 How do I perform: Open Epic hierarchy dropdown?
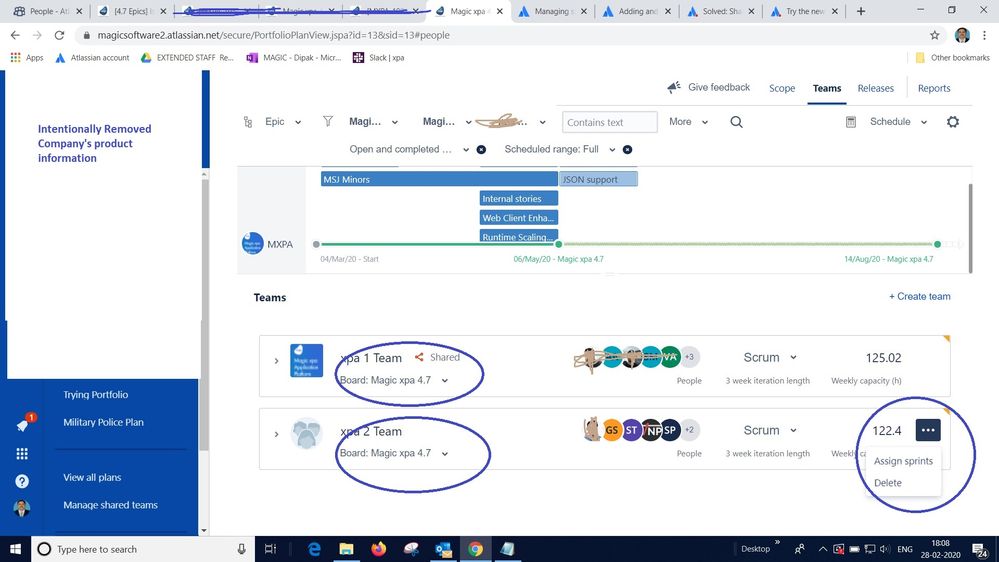284,122
